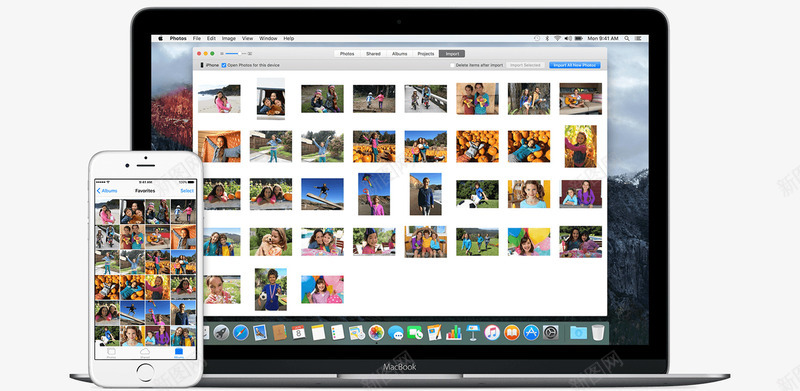This screenshot has width=800, height=391.
Task: Select the dog and girl photo thumbnail
Action: 271,241
